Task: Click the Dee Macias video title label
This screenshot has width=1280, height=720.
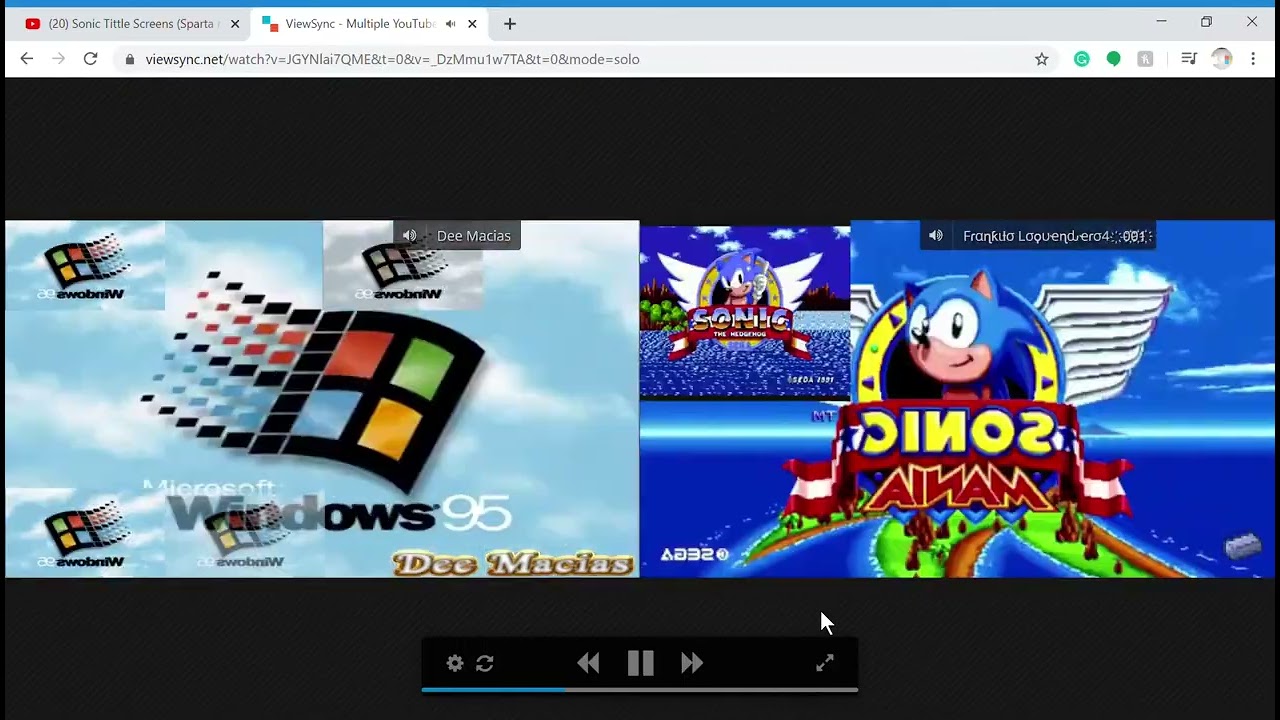Action: (x=474, y=236)
